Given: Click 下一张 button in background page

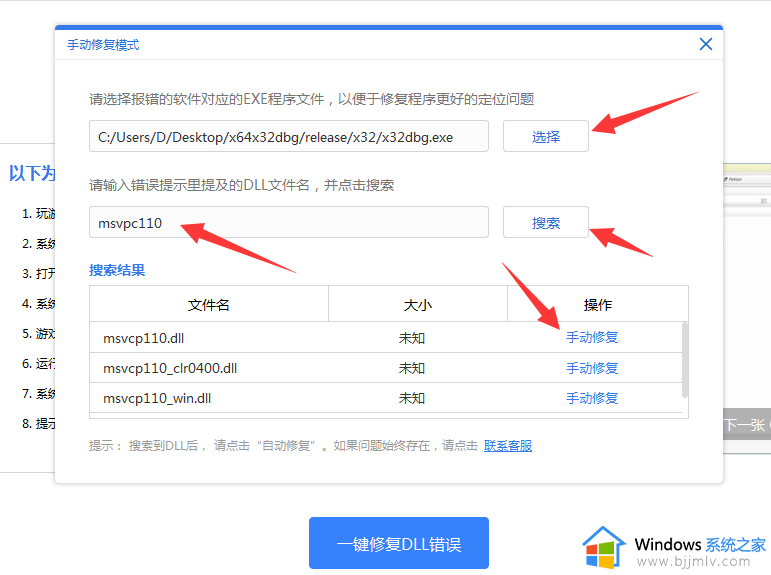Looking at the screenshot, I should [x=746, y=424].
